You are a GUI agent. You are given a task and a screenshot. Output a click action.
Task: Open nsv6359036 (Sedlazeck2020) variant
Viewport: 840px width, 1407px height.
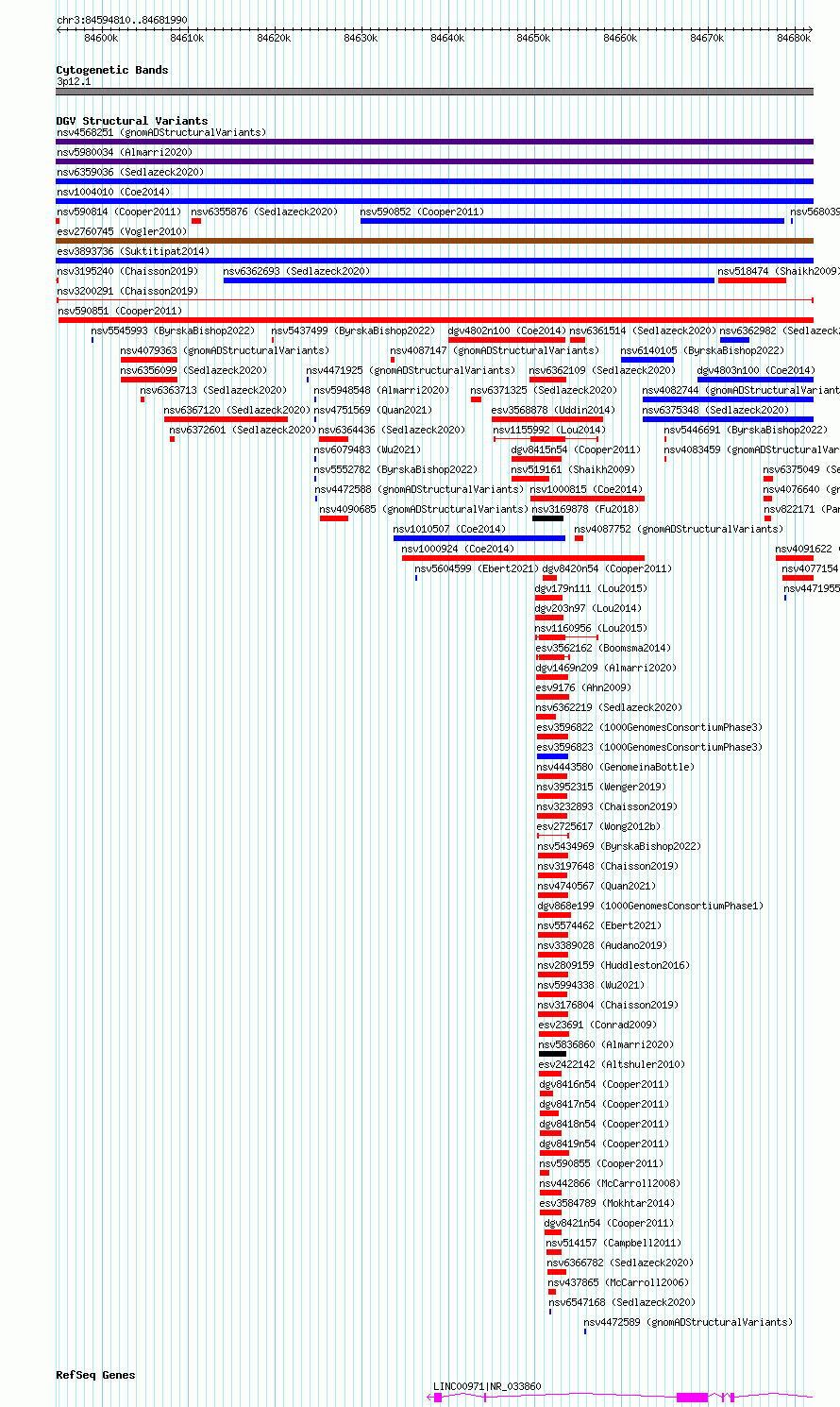[130, 172]
